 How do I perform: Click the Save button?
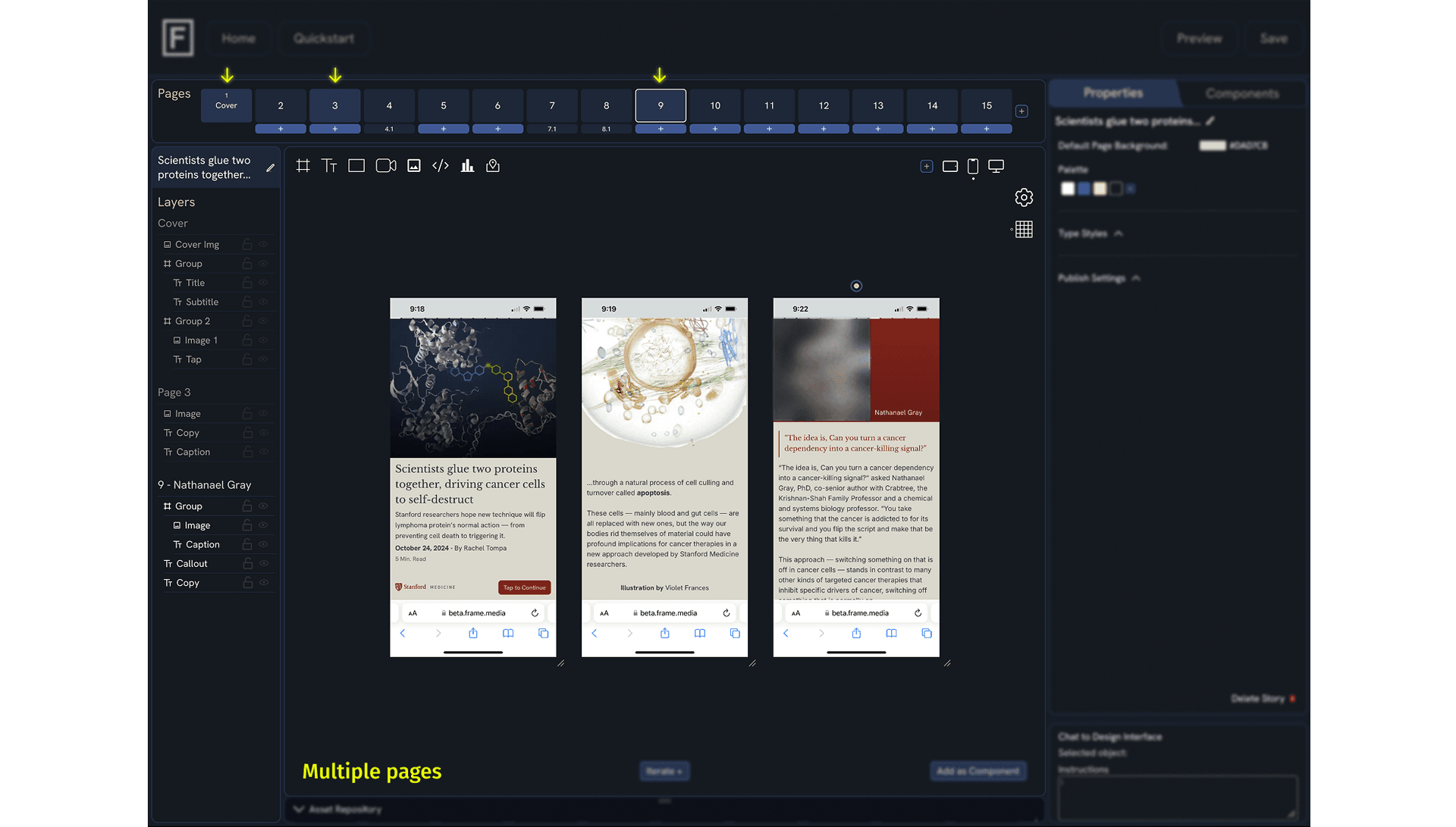(x=1274, y=38)
